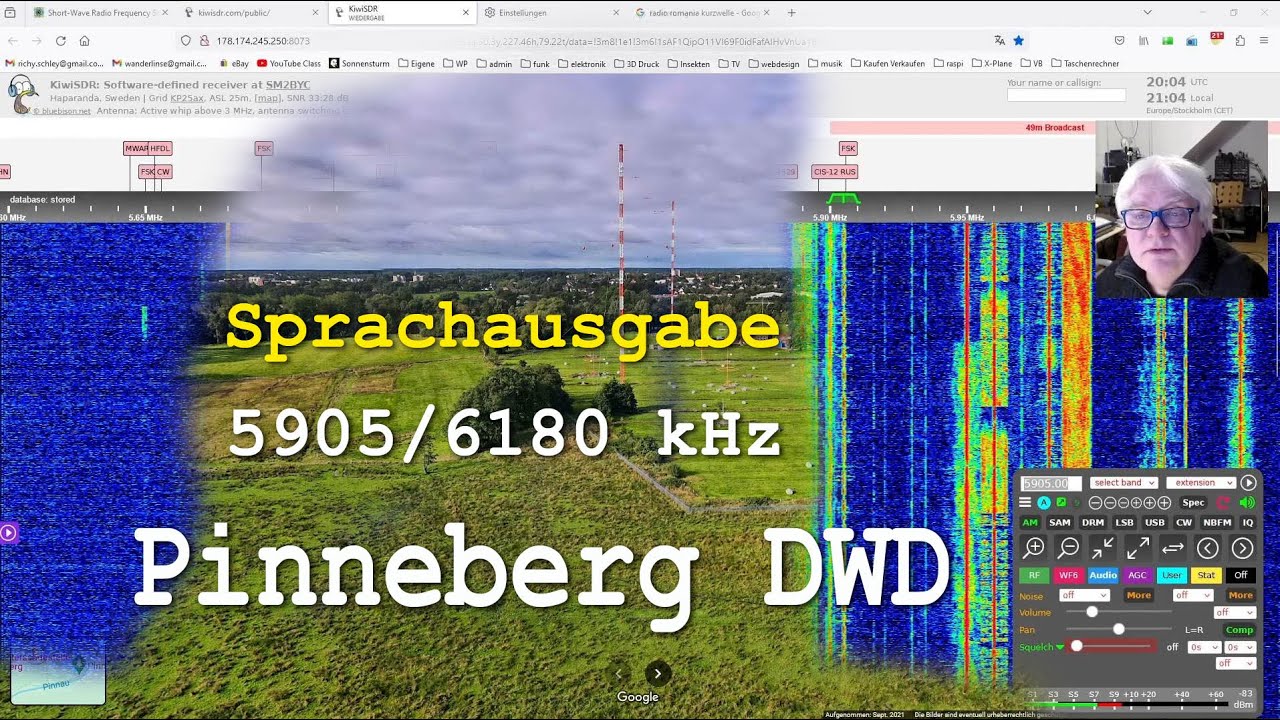1280x720 pixels.
Task: Select SAM demodulation mode
Action: pos(1060,523)
